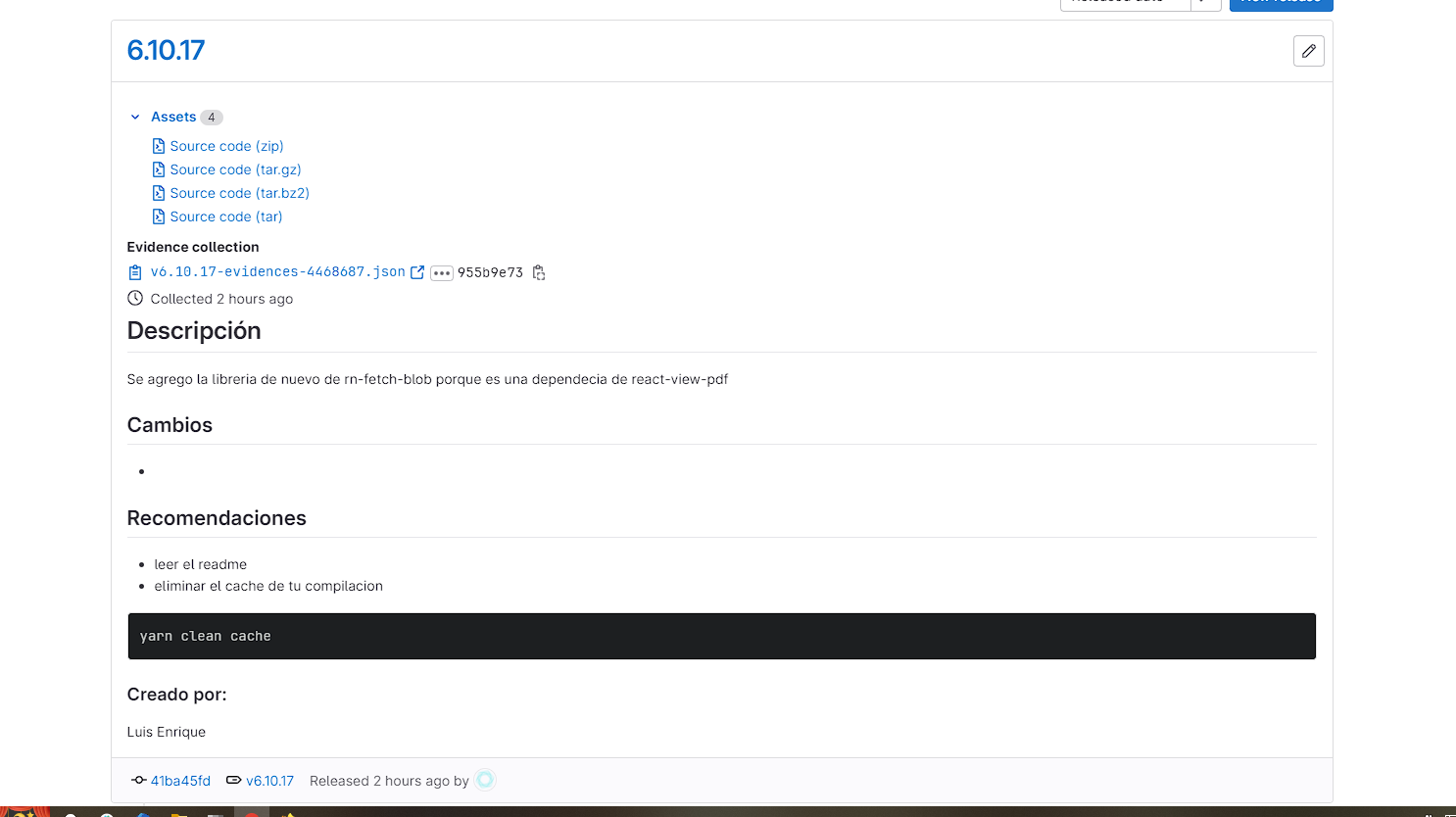The height and width of the screenshot is (817, 1456).
Task: Click the file icon beside Source code (zip)
Action: [x=159, y=146]
